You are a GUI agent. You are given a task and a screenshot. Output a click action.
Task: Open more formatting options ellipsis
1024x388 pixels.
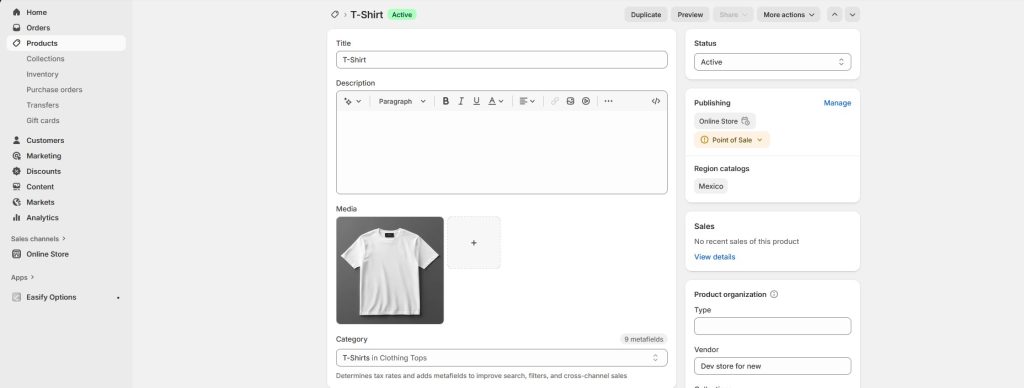point(609,101)
